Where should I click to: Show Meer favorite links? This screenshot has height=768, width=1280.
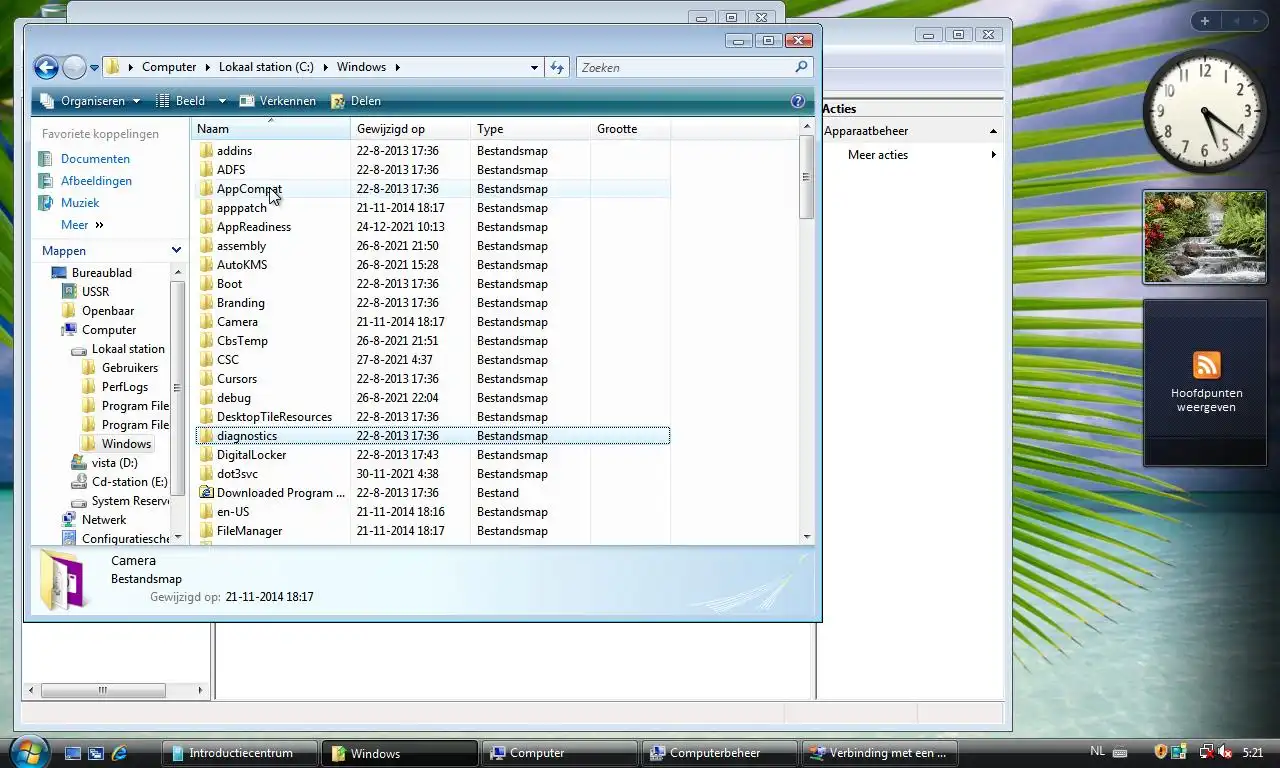coord(82,225)
